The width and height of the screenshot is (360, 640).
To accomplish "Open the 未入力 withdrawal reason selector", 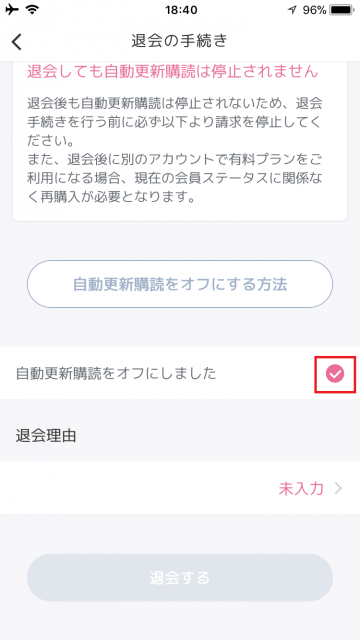I will (x=301, y=488).
